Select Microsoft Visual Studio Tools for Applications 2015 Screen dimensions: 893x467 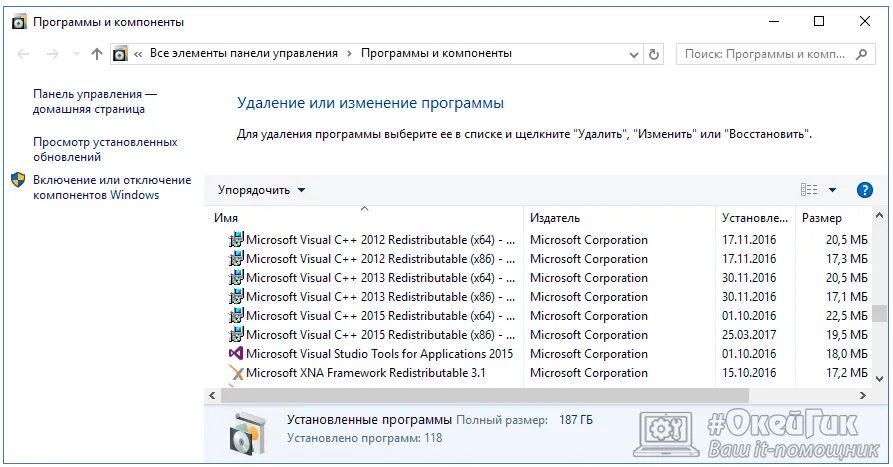379,354
